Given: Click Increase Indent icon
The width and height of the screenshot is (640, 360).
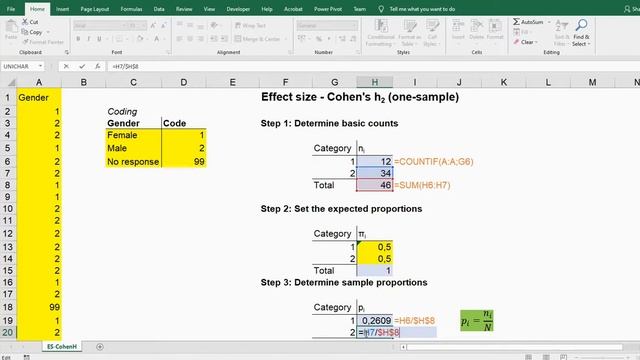Looking at the screenshot, I should 224,39.
